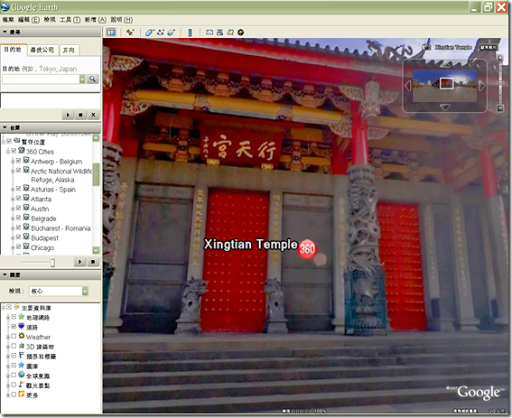
Task: Select the Add Path tool
Action: tap(160, 32)
